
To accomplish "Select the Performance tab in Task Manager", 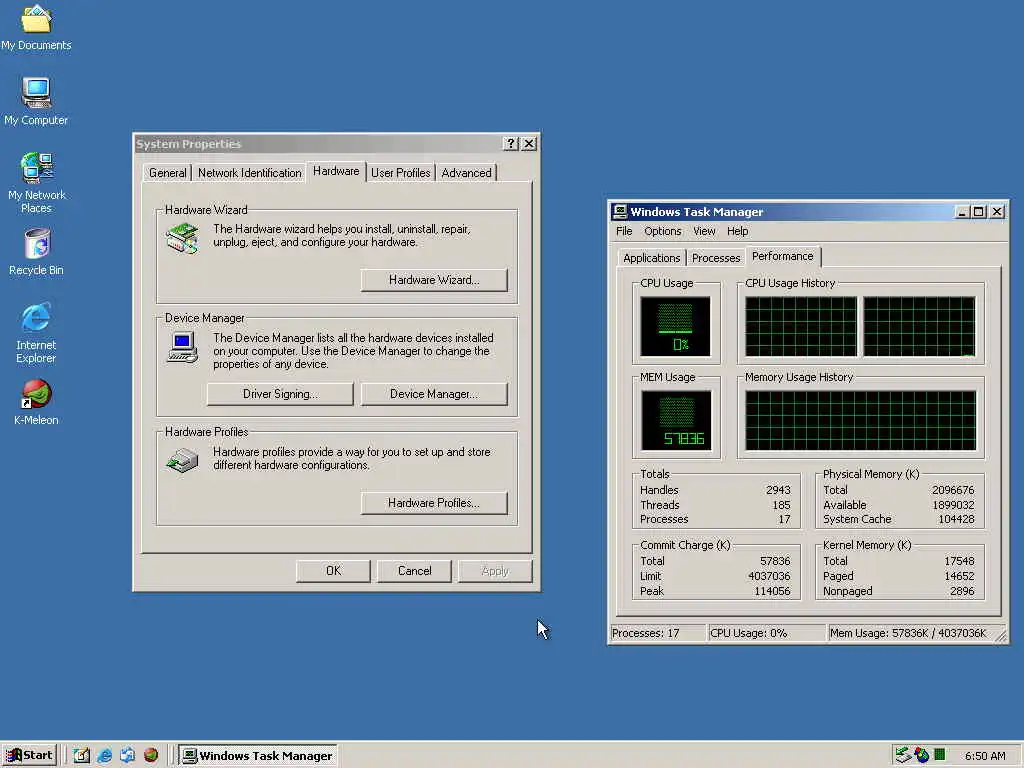I will (782, 256).
